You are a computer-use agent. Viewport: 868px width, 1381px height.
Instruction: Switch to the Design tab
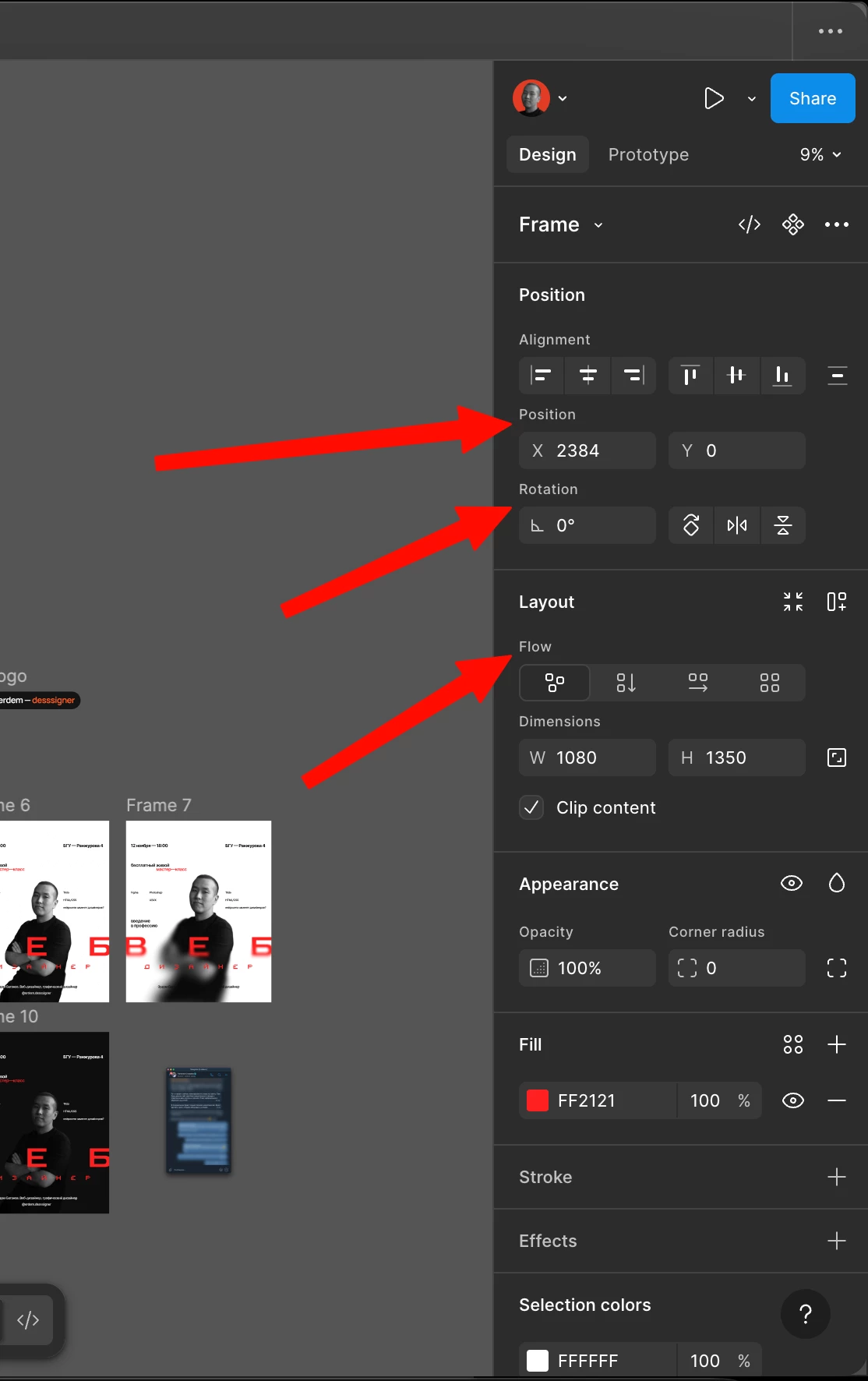click(548, 154)
